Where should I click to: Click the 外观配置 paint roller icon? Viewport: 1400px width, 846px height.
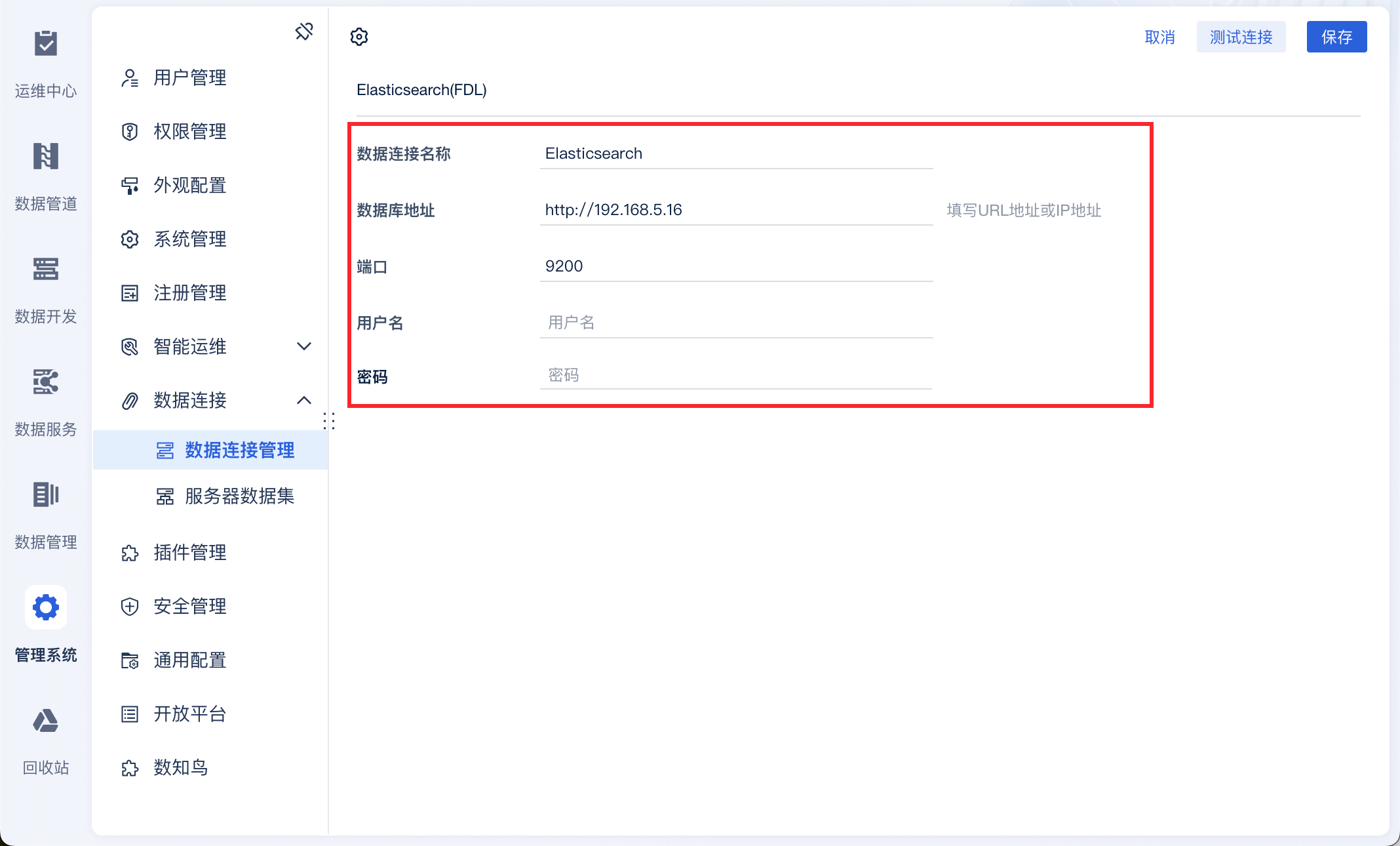[x=130, y=186]
